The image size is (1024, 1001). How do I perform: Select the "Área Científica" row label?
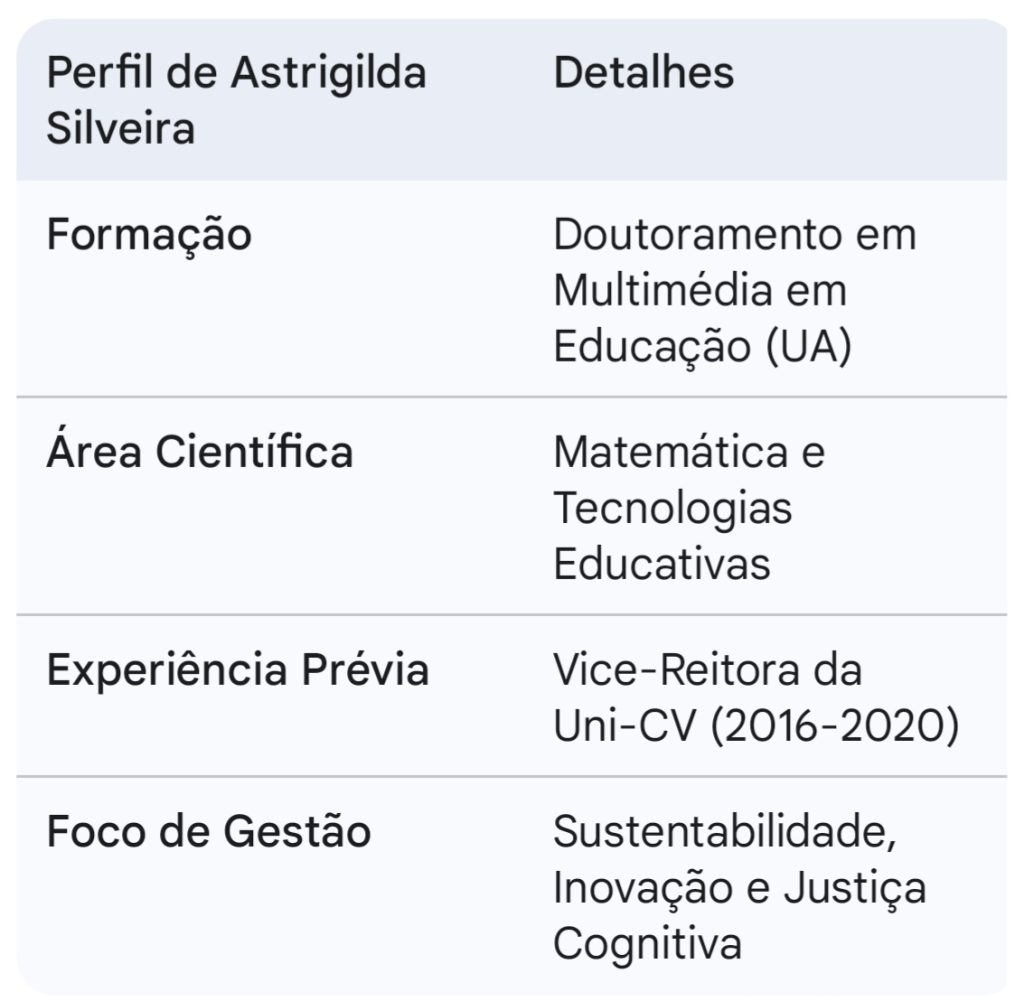point(200,452)
